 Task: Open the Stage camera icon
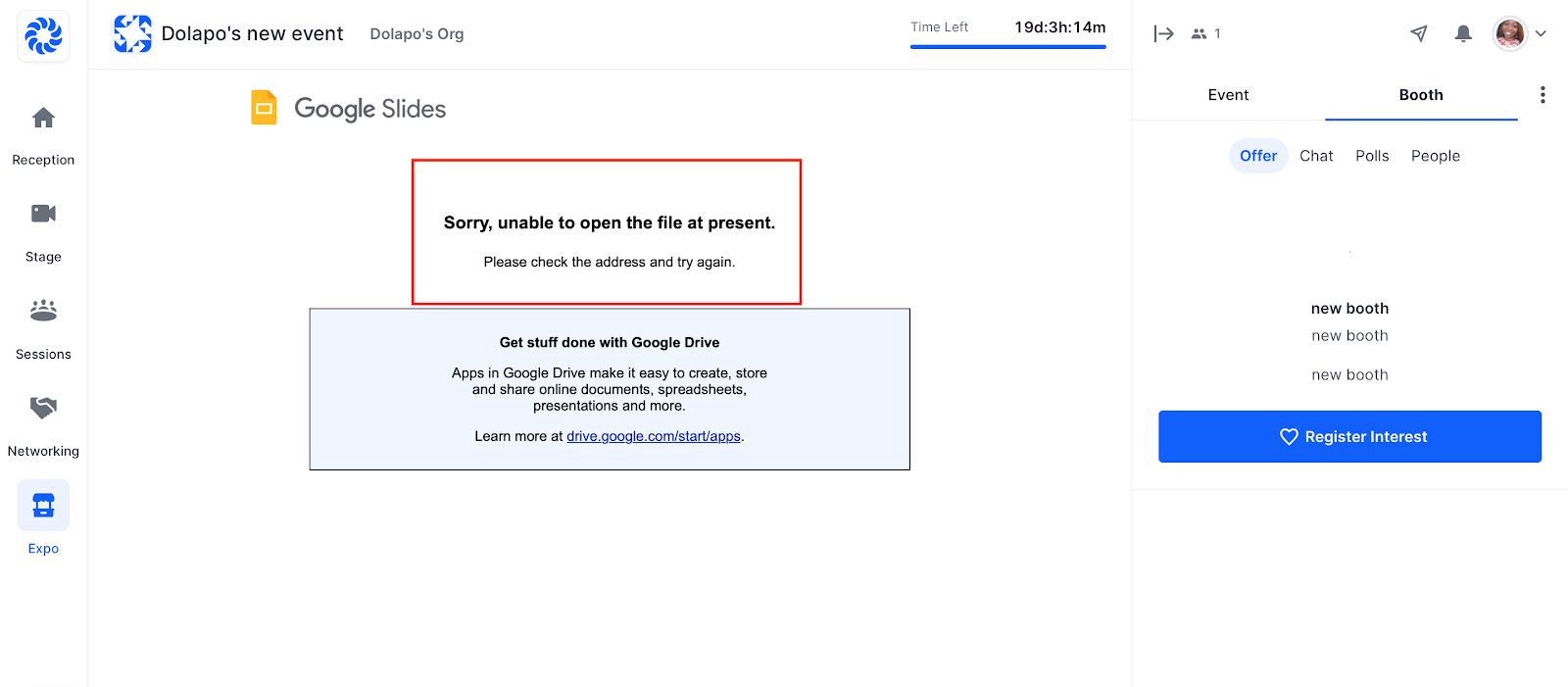[x=43, y=214]
